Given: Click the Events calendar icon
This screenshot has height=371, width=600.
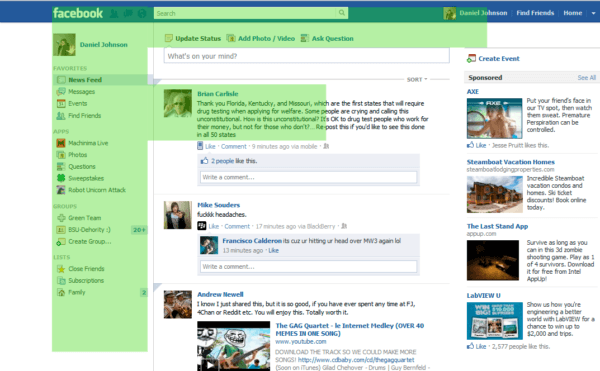Looking at the screenshot, I should click(61, 104).
